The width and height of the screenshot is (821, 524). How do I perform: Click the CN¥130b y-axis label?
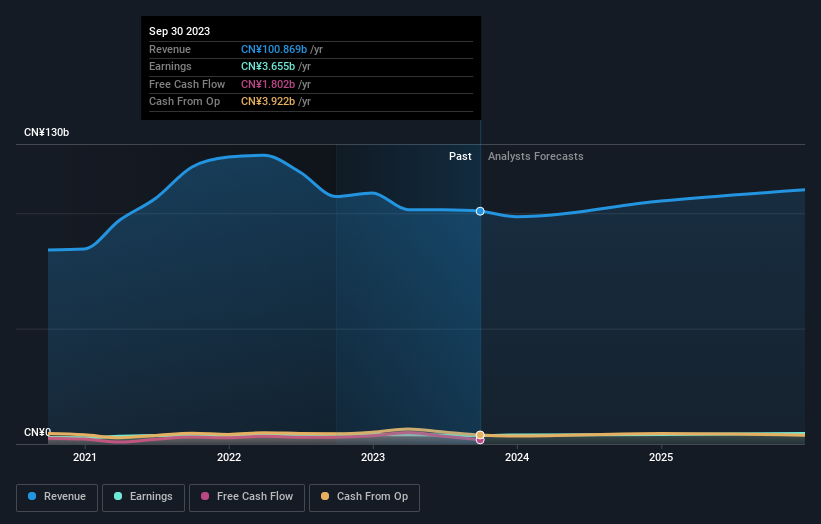click(47, 132)
